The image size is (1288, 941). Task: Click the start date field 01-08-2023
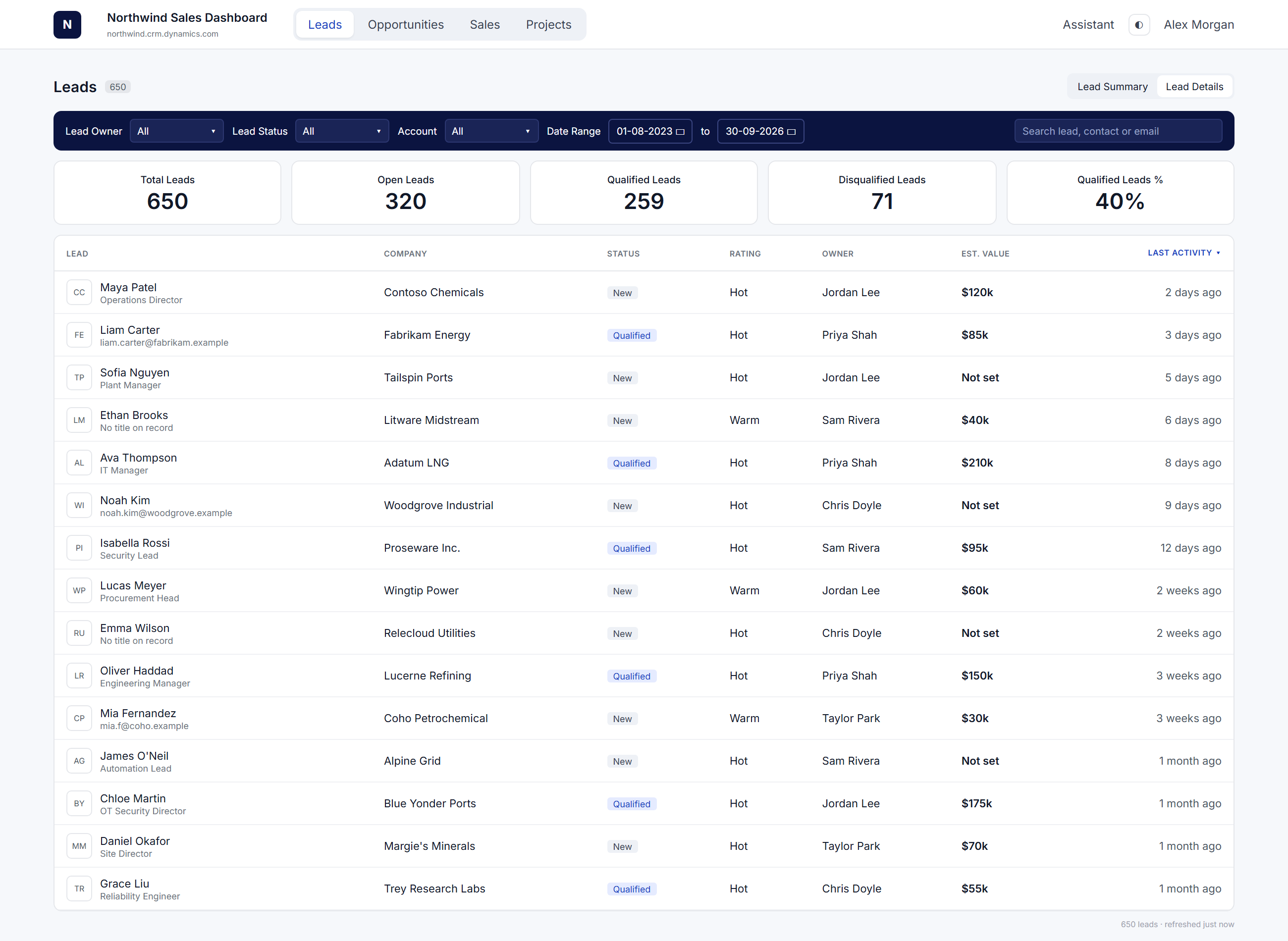(x=650, y=131)
